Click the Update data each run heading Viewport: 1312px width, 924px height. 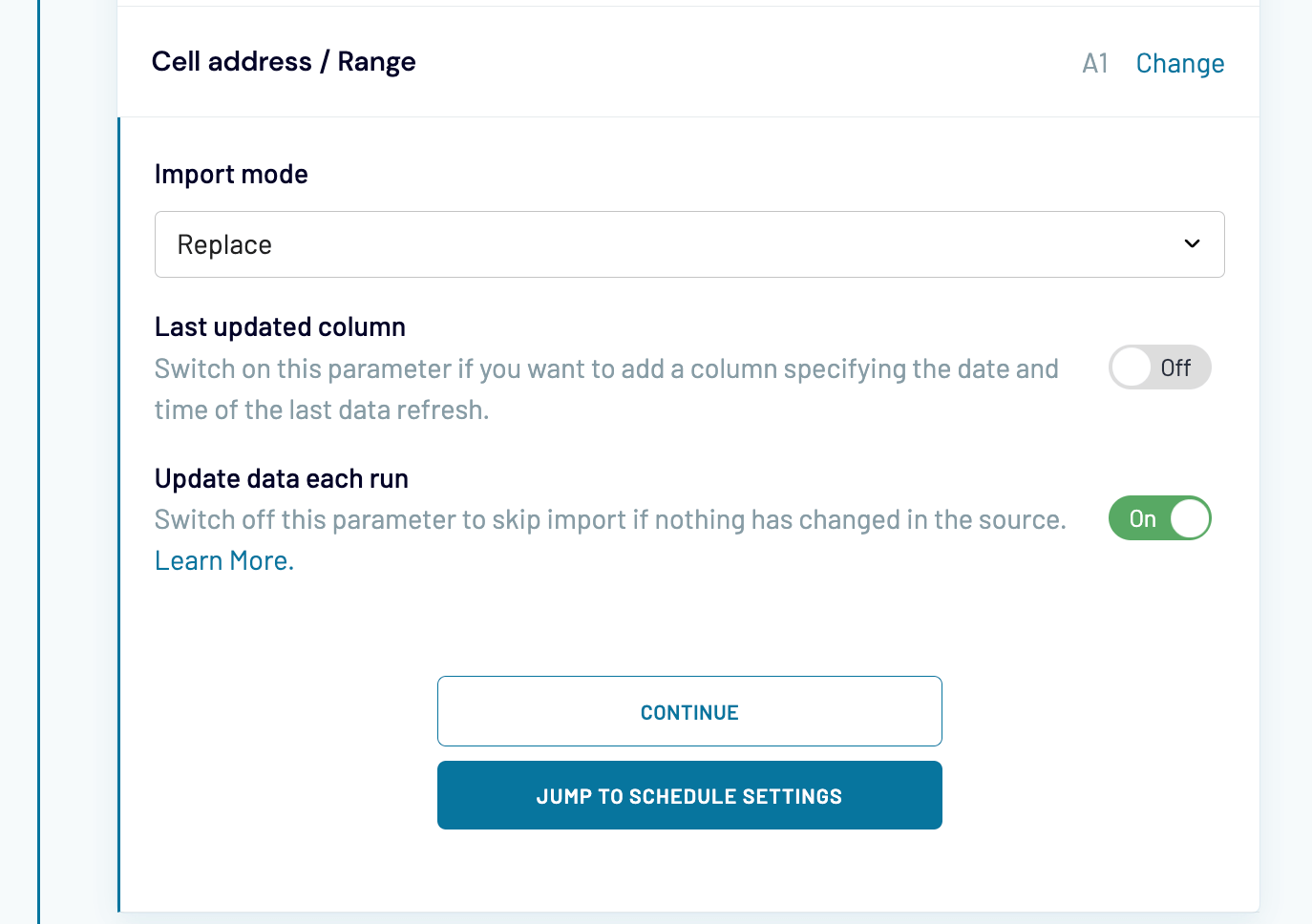pos(281,477)
